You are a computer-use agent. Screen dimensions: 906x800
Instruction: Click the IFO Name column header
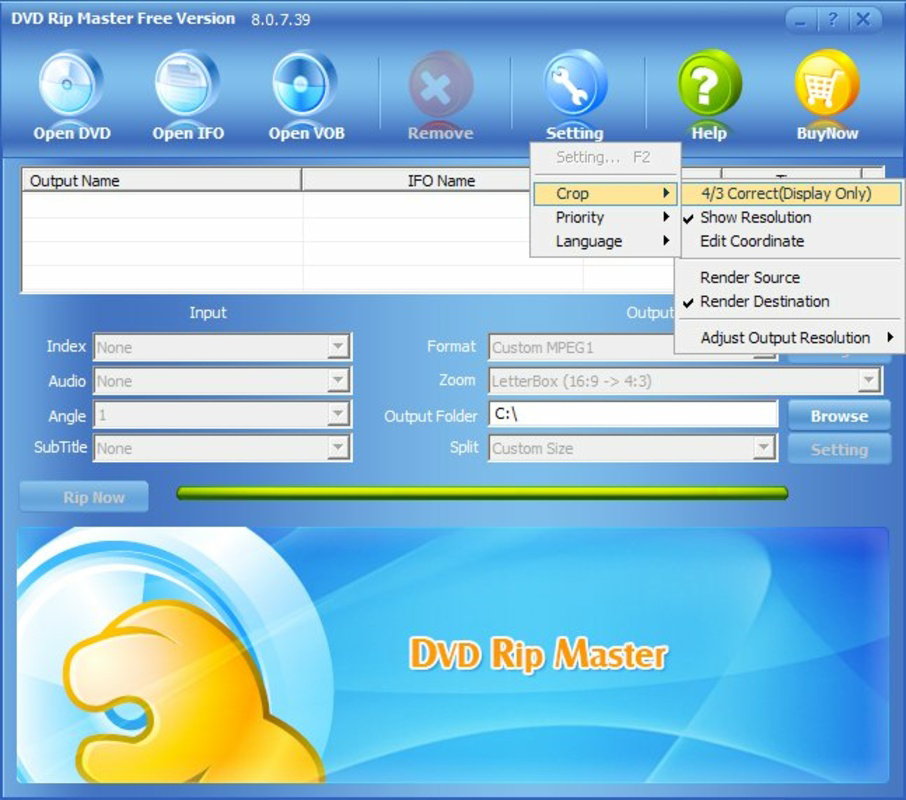coord(441,180)
